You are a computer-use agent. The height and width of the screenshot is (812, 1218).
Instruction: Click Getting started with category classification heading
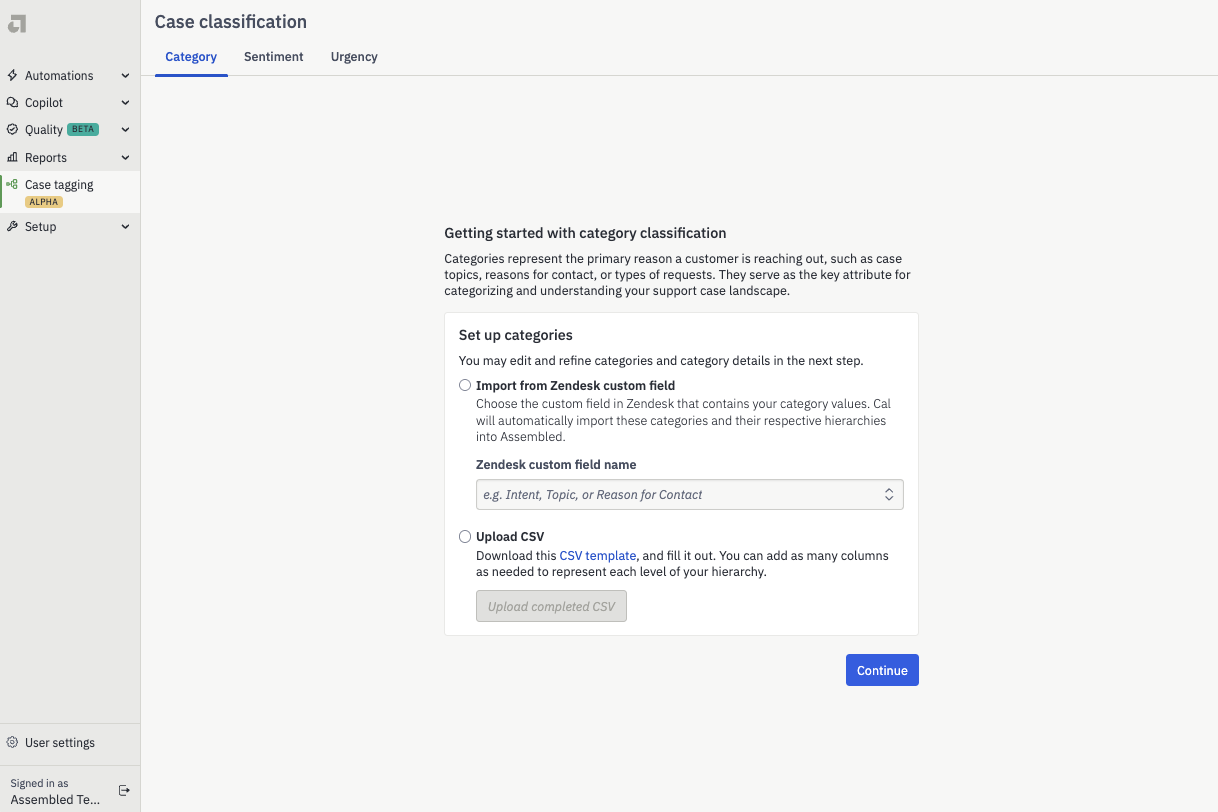pos(585,233)
